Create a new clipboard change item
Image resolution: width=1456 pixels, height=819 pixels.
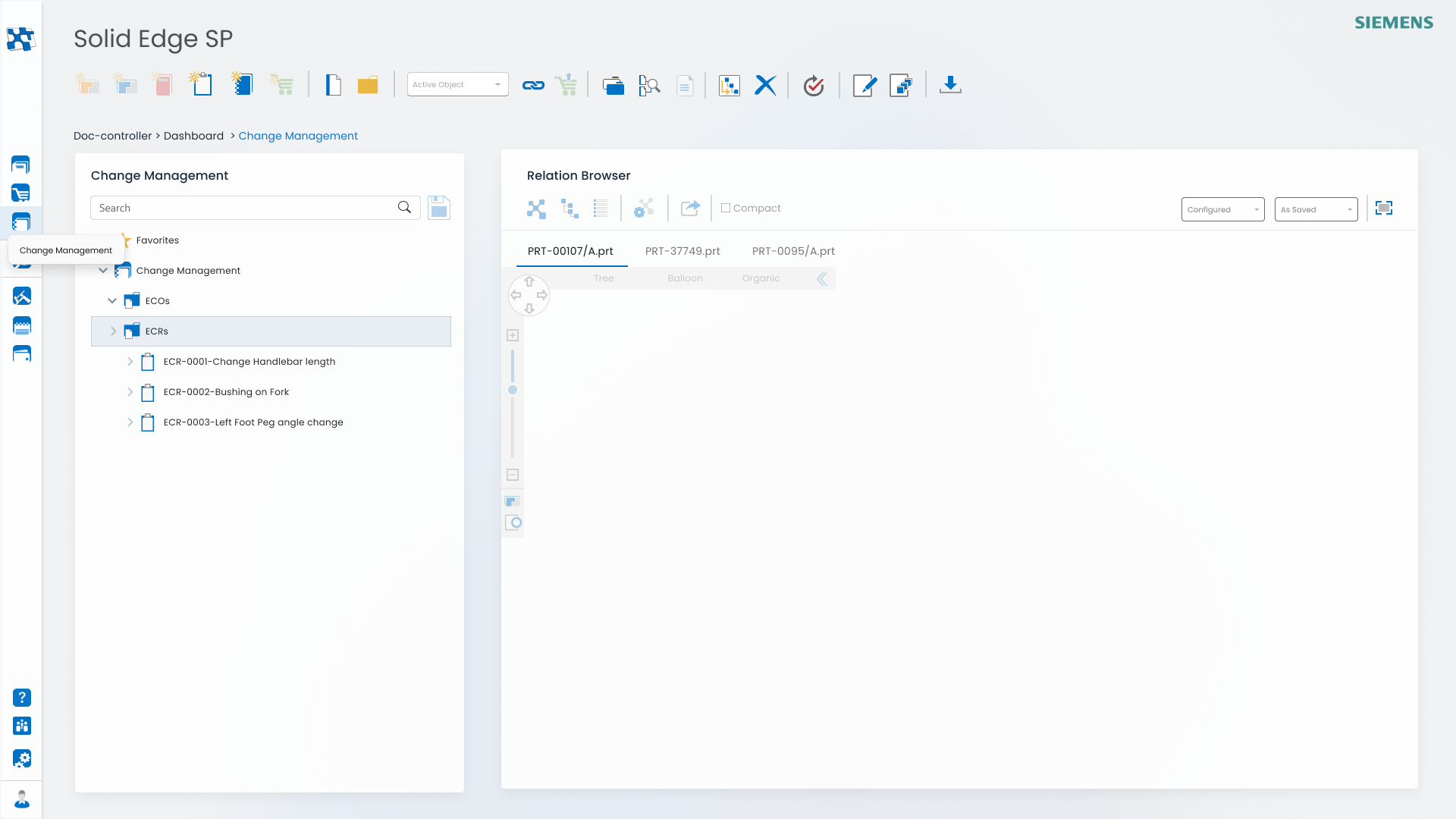click(202, 84)
